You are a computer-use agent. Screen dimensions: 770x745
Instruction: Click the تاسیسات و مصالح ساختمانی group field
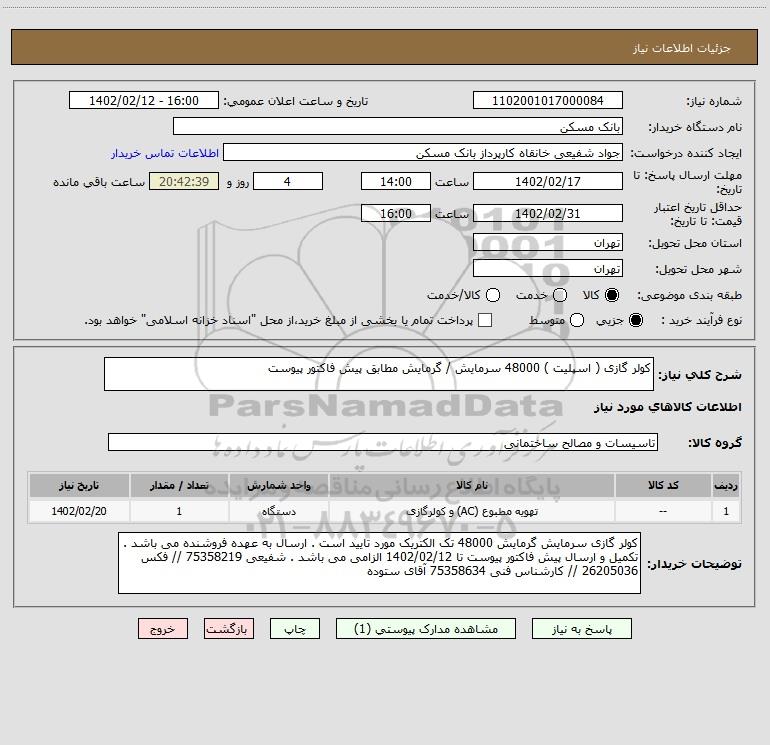[x=383, y=442]
